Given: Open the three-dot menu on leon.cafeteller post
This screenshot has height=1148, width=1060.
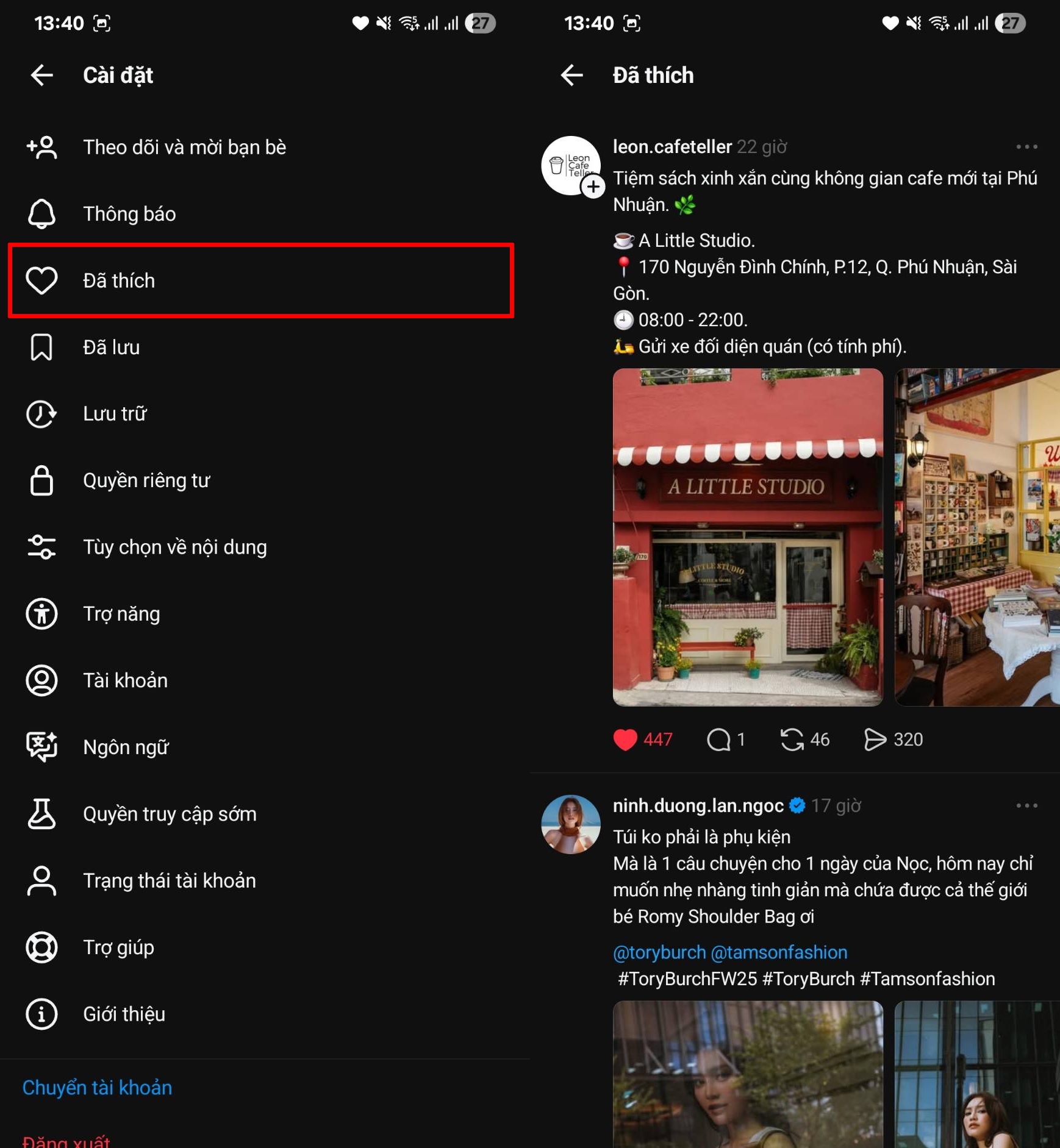Looking at the screenshot, I should (1026, 147).
